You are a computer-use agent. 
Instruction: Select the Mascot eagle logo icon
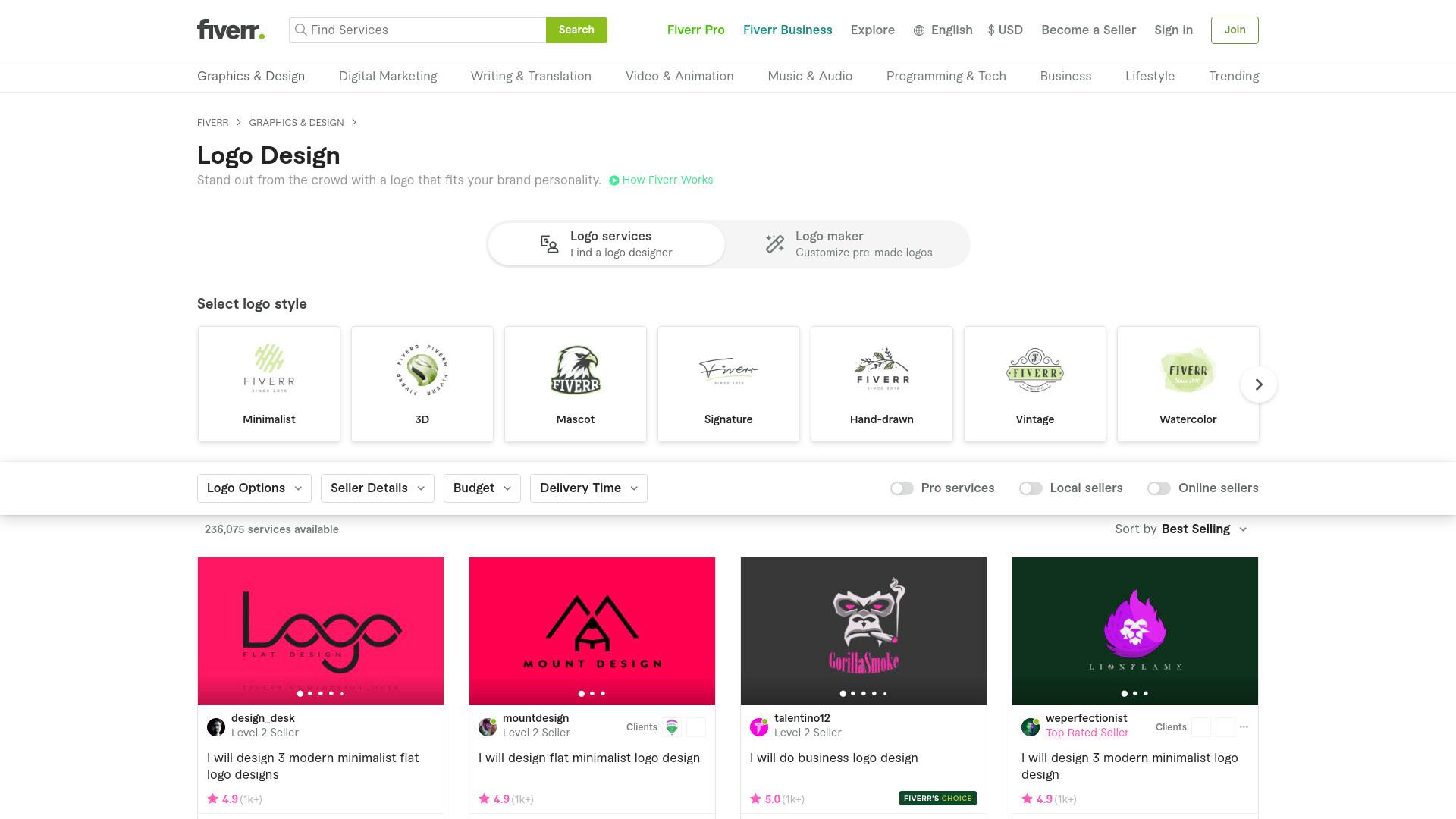click(x=576, y=370)
